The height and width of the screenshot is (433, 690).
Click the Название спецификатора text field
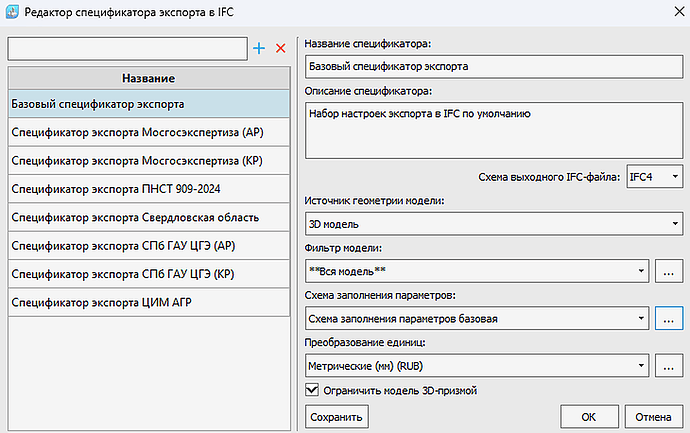click(494, 66)
